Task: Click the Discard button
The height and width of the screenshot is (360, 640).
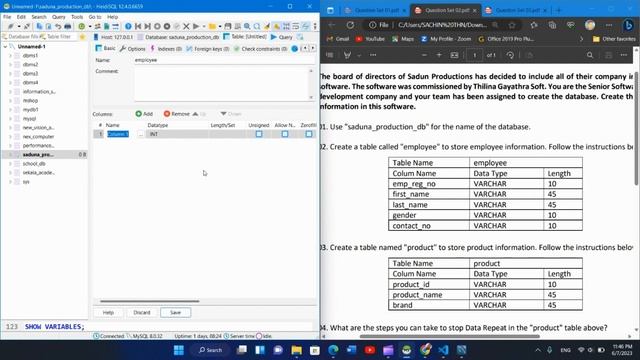Action: point(142,312)
